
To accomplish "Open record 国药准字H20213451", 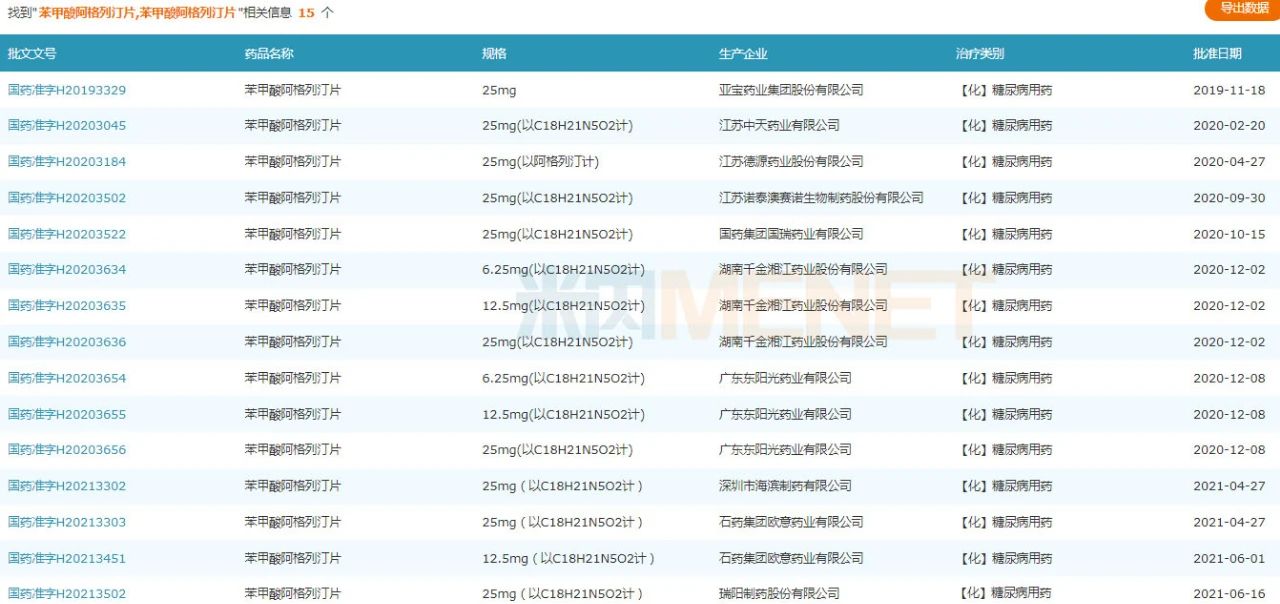I will point(67,558).
